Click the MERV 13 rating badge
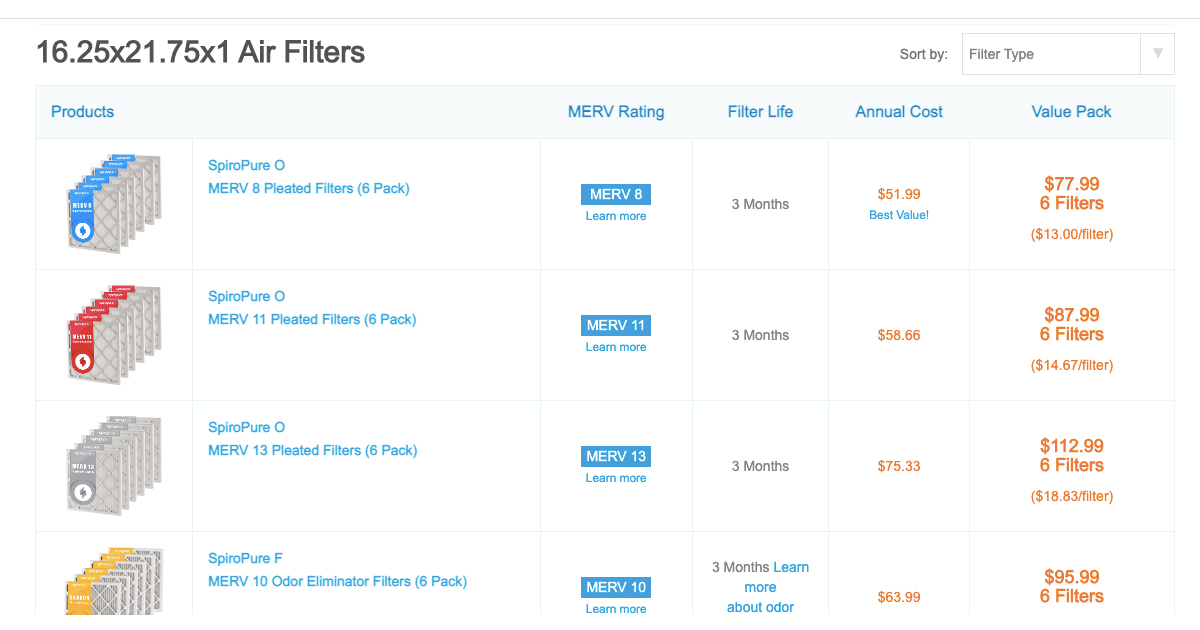1200x630 pixels. pyautogui.click(x=615, y=456)
